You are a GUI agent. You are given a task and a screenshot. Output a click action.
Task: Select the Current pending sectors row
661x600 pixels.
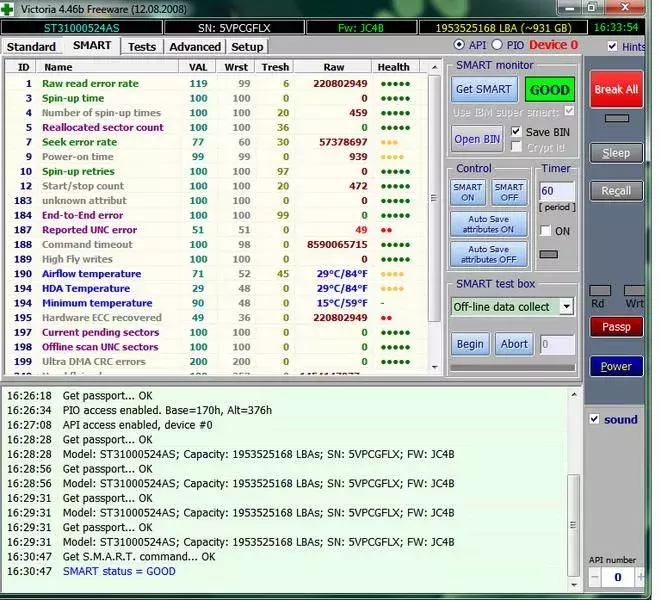coord(216,332)
